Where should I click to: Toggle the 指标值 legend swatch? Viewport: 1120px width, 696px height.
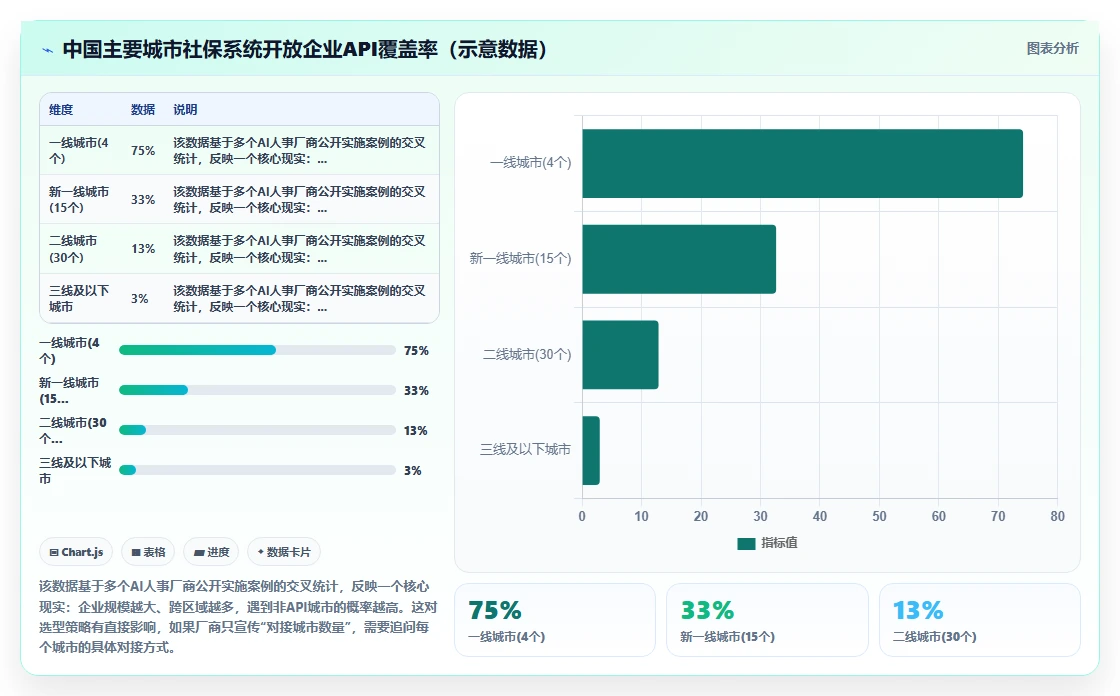[746, 543]
